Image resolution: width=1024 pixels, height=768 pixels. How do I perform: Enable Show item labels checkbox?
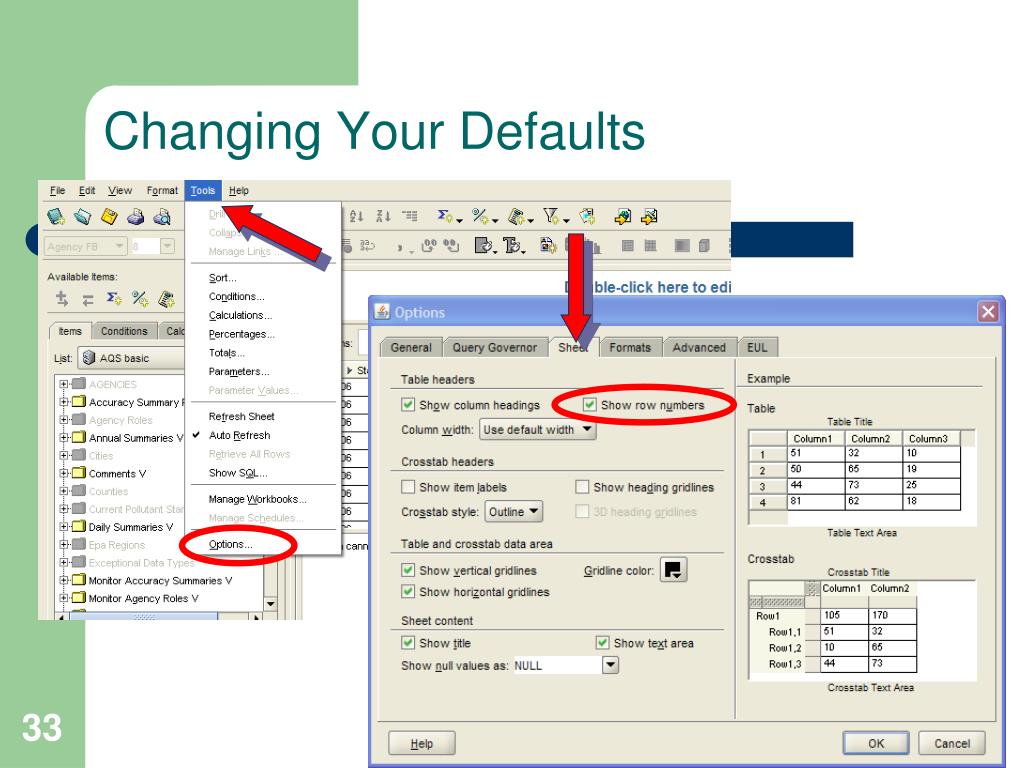point(408,487)
